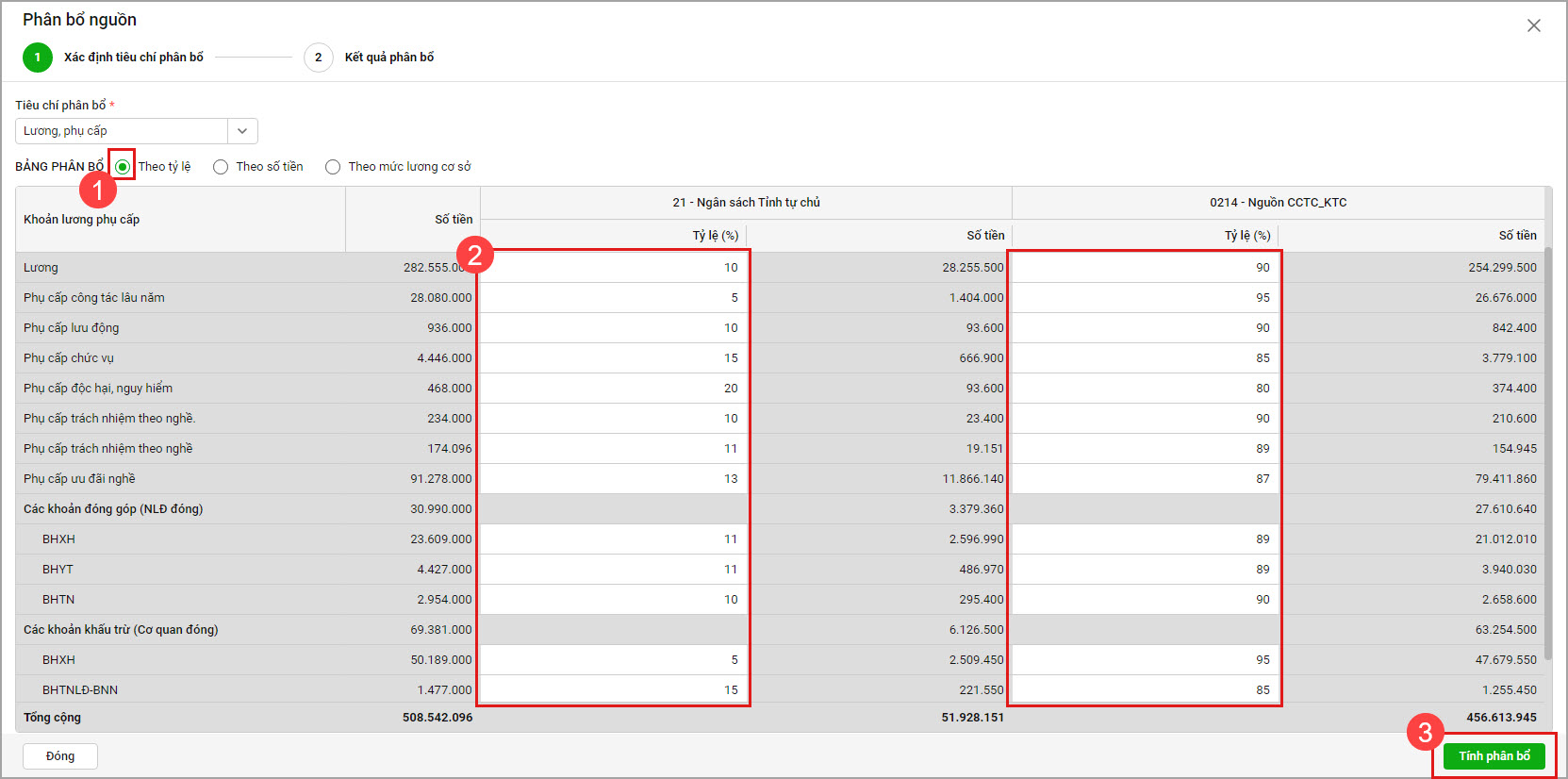The width and height of the screenshot is (1568, 779).
Task: Expand the Tiêu chí phân bổ dropdown arrow
Action: pyautogui.click(x=242, y=131)
